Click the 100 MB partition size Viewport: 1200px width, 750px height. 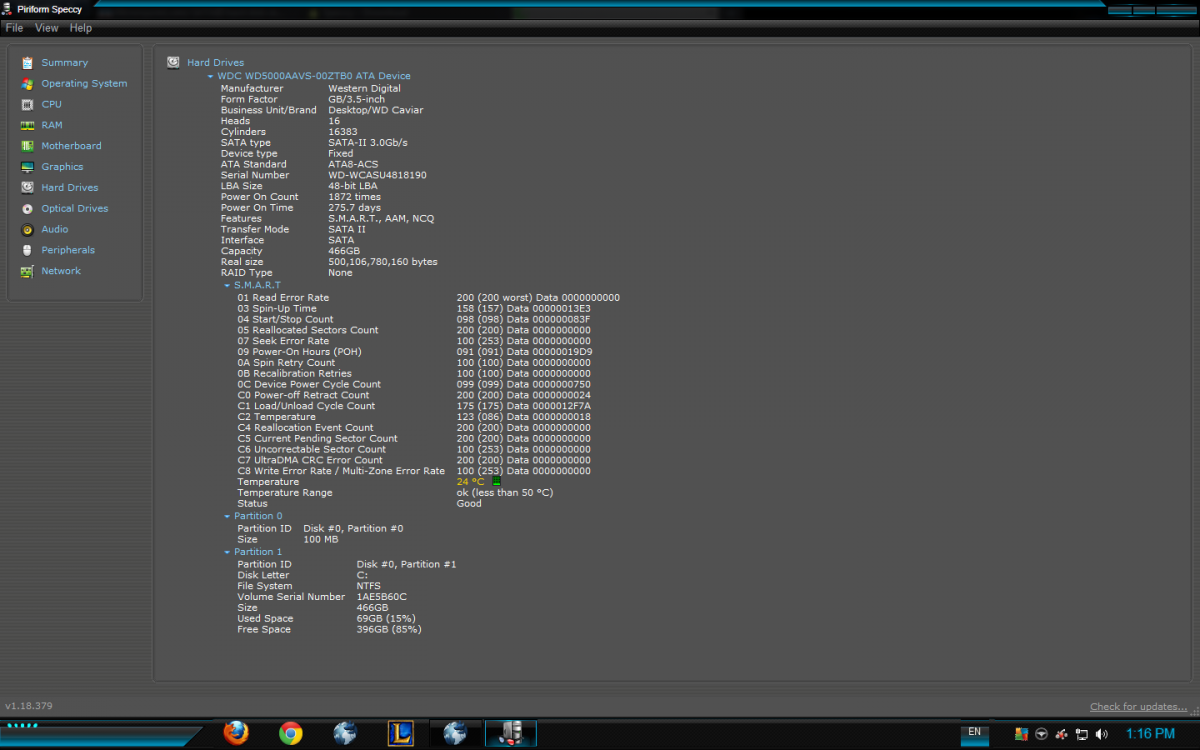[320, 539]
